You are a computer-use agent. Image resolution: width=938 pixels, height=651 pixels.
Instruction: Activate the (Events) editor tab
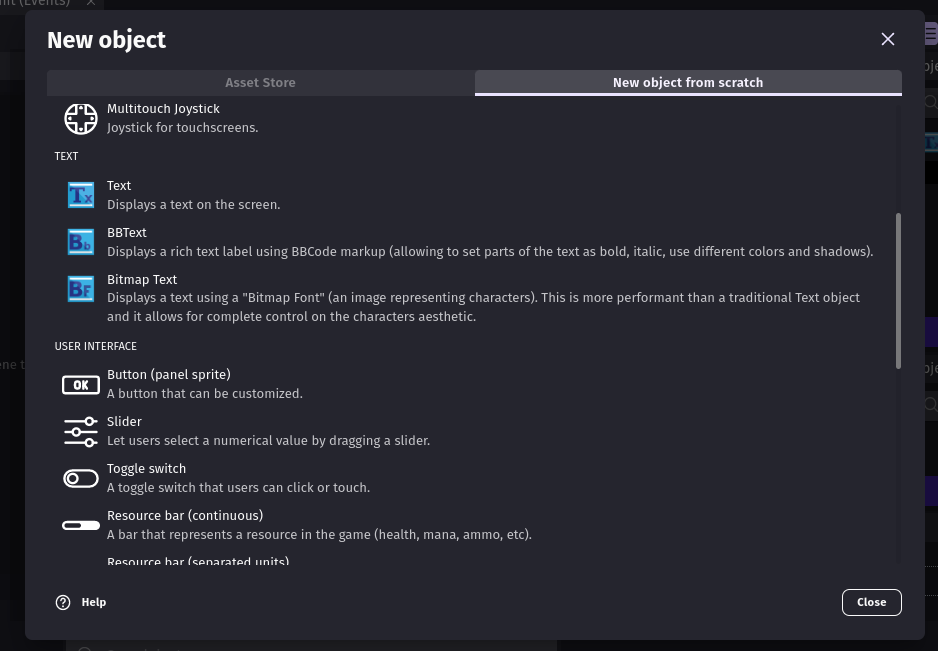tap(40, 4)
